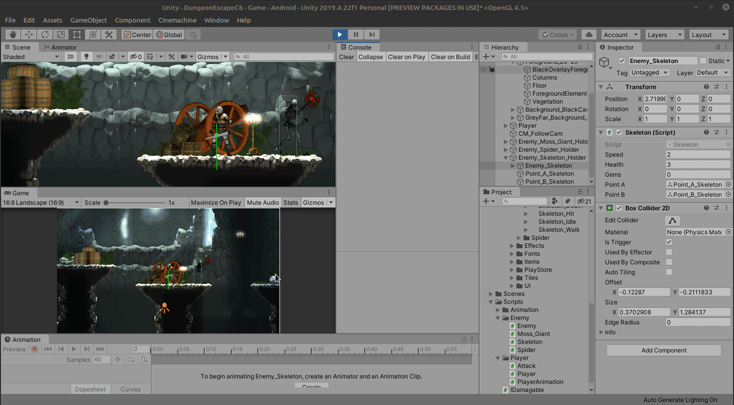Viewport: 734px width, 405px height.
Task: Open Shaded draw mode dropdown
Action: coord(31,57)
